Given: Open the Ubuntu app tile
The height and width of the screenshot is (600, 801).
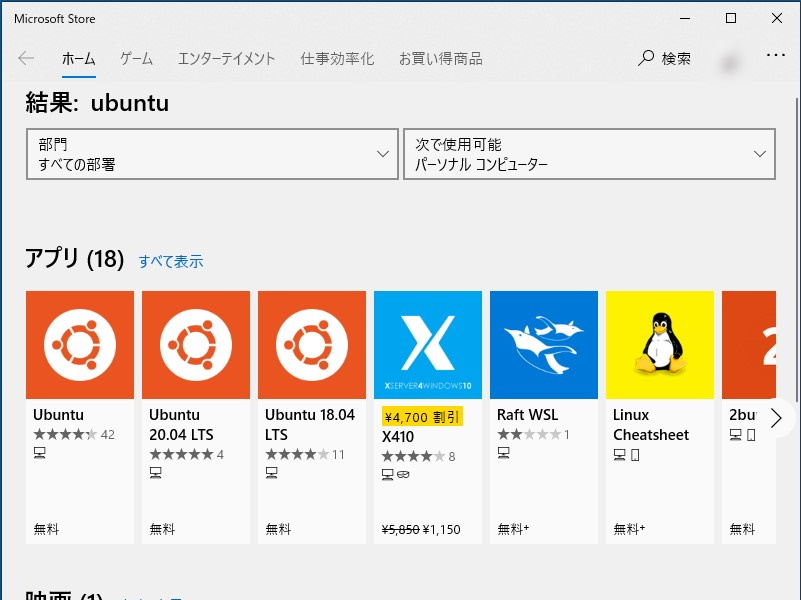Looking at the screenshot, I should 80,344.
